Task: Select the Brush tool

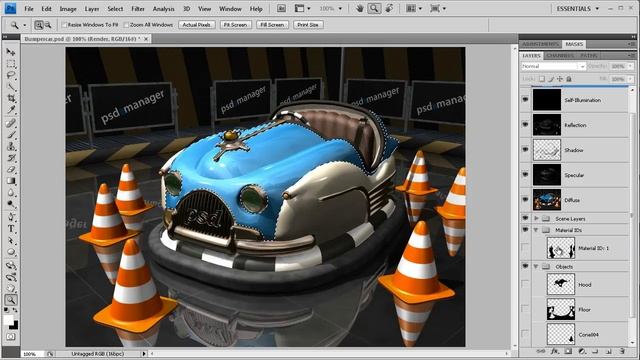Action: (x=11, y=135)
